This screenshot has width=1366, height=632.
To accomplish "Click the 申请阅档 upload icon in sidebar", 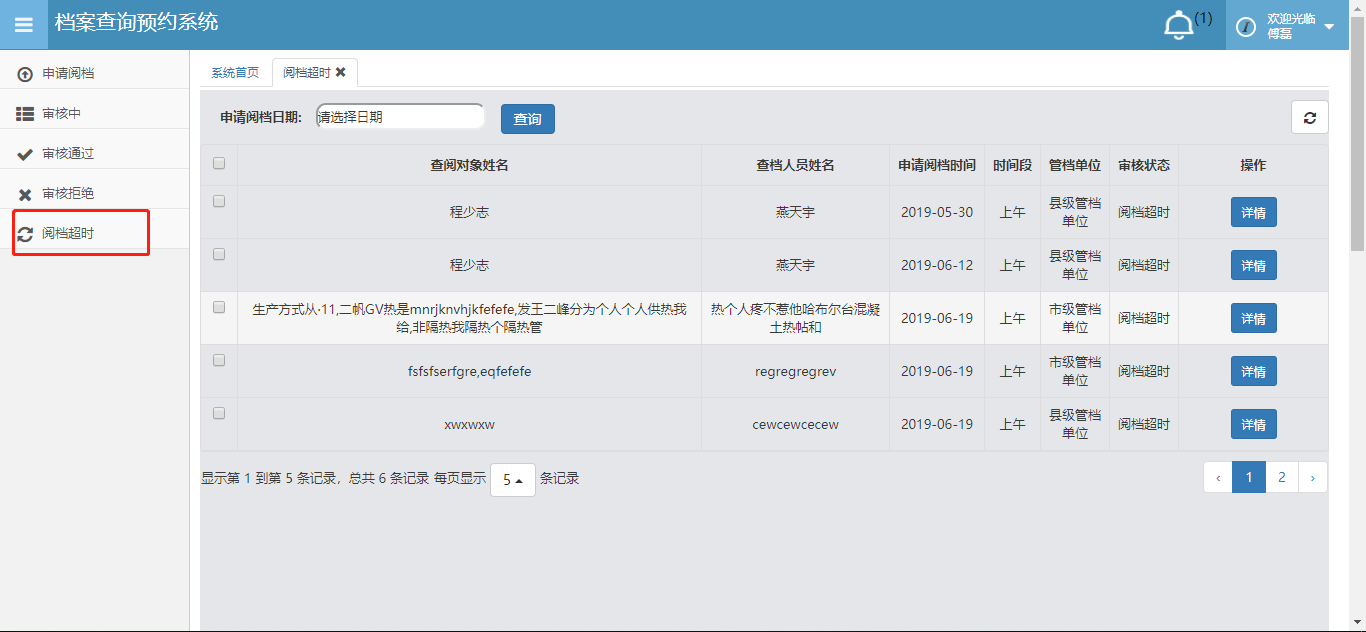I will point(25,74).
